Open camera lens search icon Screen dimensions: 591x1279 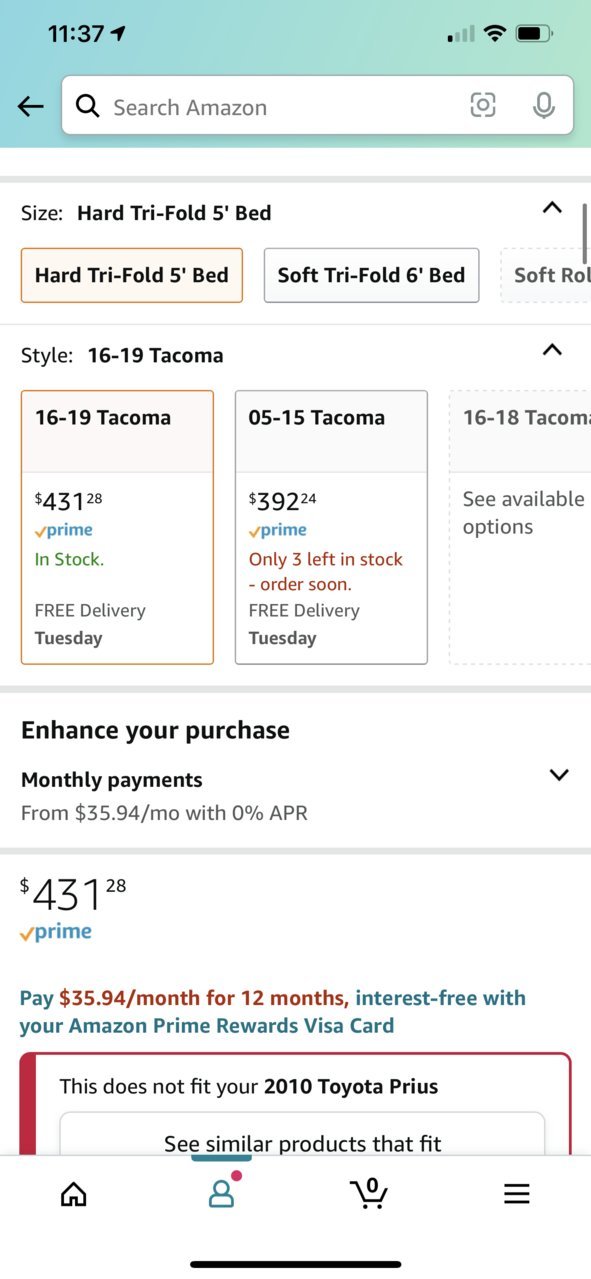tap(483, 105)
